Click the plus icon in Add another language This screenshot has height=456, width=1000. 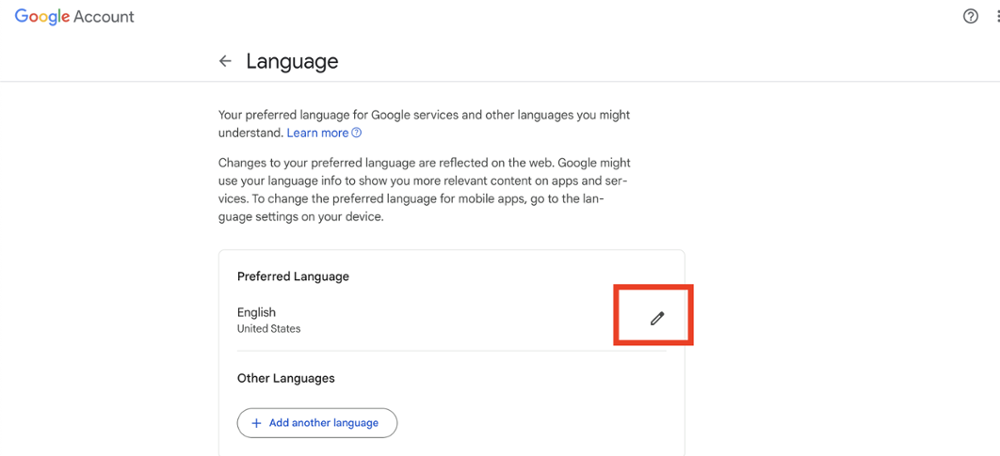pyautogui.click(x=256, y=423)
